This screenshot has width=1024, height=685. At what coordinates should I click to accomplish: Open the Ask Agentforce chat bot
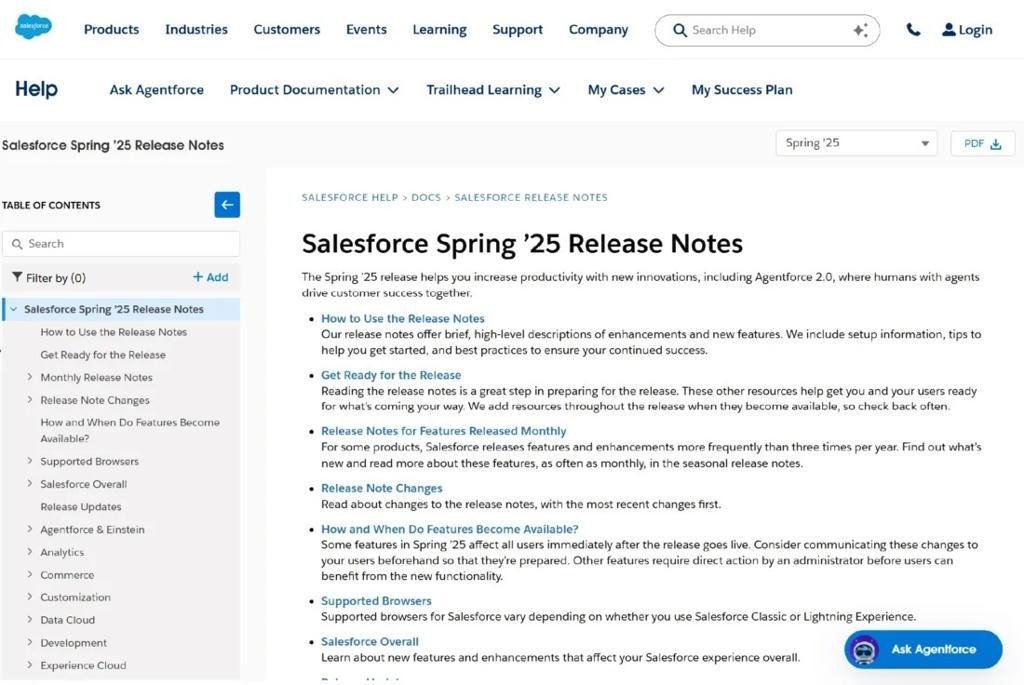(x=922, y=649)
